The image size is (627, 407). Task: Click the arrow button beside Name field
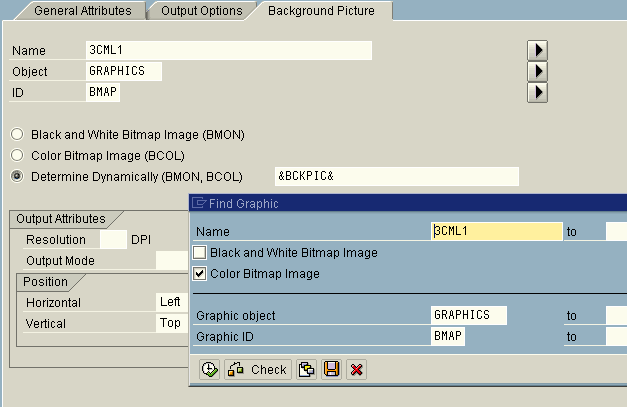(x=537, y=50)
